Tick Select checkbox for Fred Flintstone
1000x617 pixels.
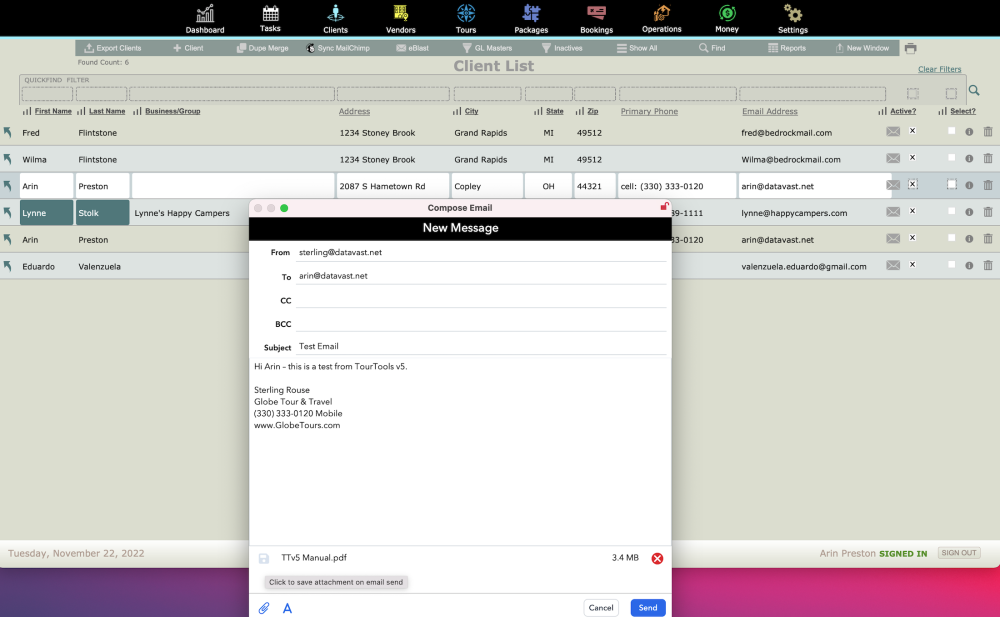point(952,131)
